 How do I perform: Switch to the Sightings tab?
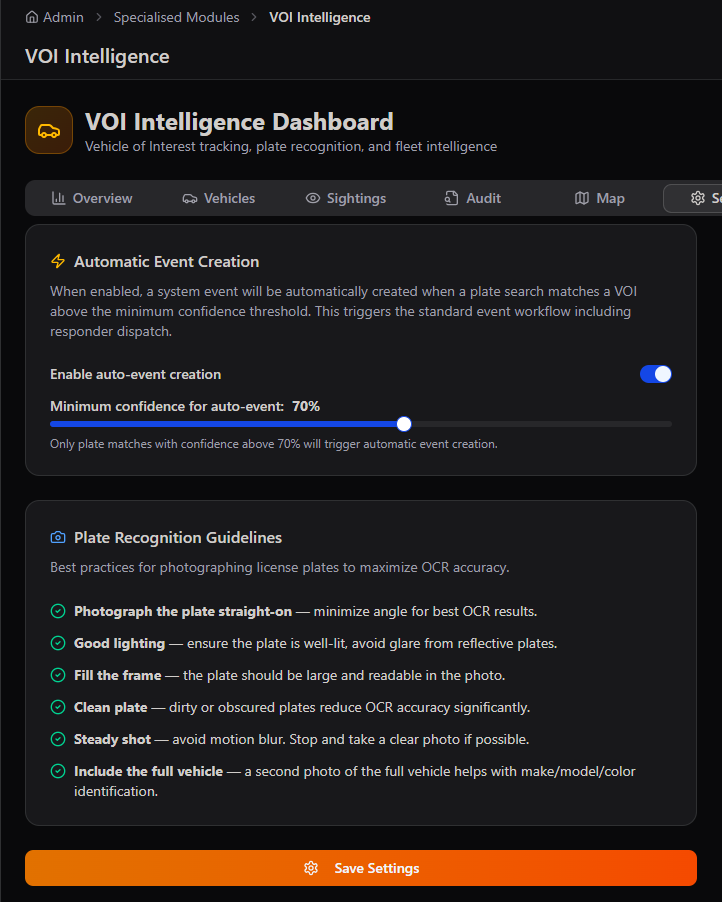(x=346, y=198)
